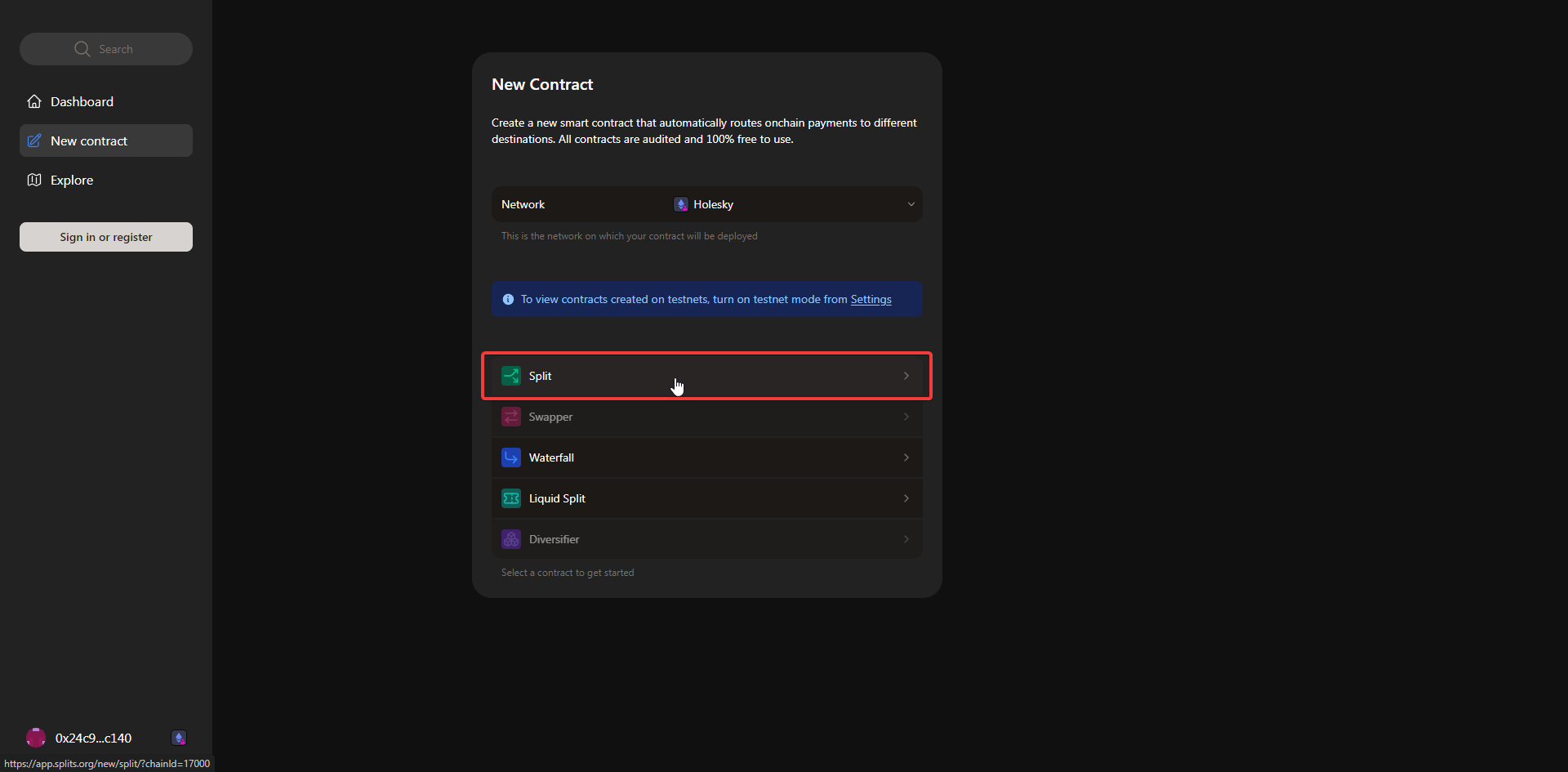Image resolution: width=1568 pixels, height=772 pixels.
Task: Click the Diversifier contract icon
Action: (511, 539)
